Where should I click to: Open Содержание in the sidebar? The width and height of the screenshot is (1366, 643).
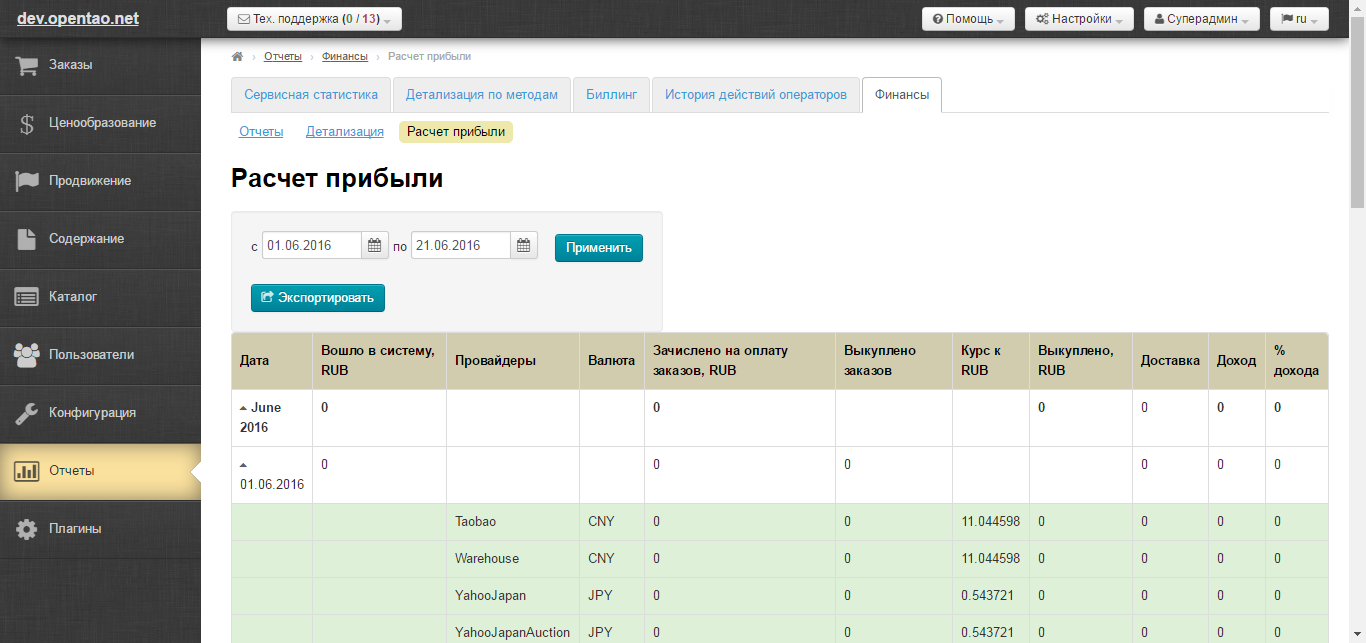pos(100,239)
